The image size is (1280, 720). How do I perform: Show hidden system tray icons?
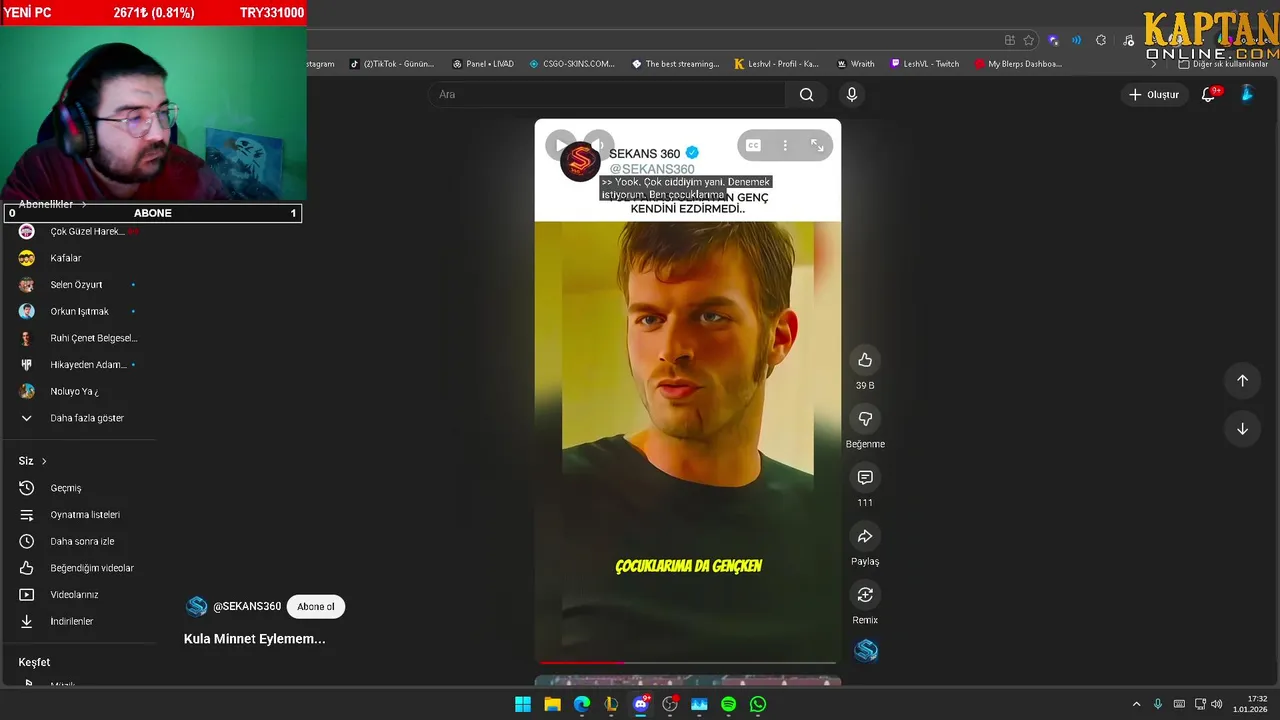coord(1136,704)
